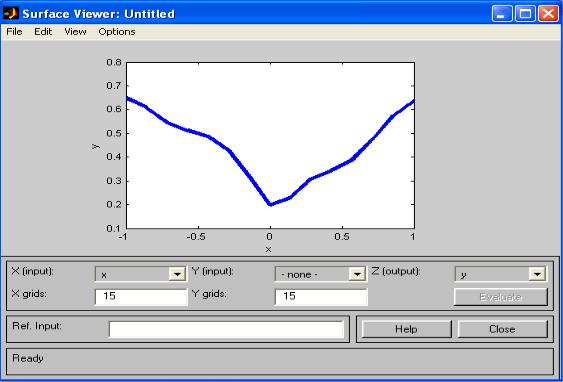Viewport: 563px width, 382px height.
Task: Click the Y grids input field
Action: click(321, 297)
